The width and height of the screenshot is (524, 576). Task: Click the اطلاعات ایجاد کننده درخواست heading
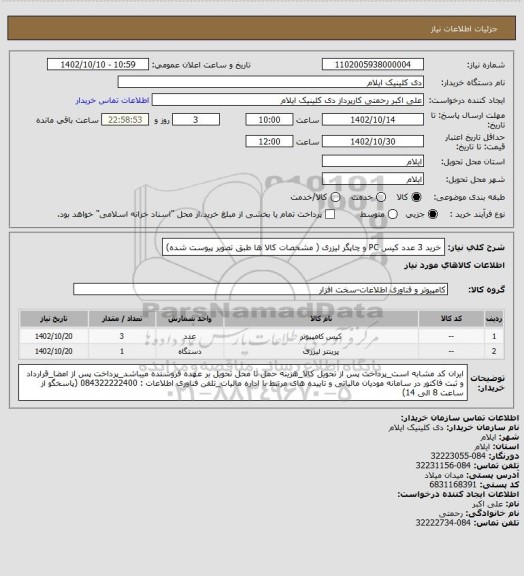(x=458, y=494)
